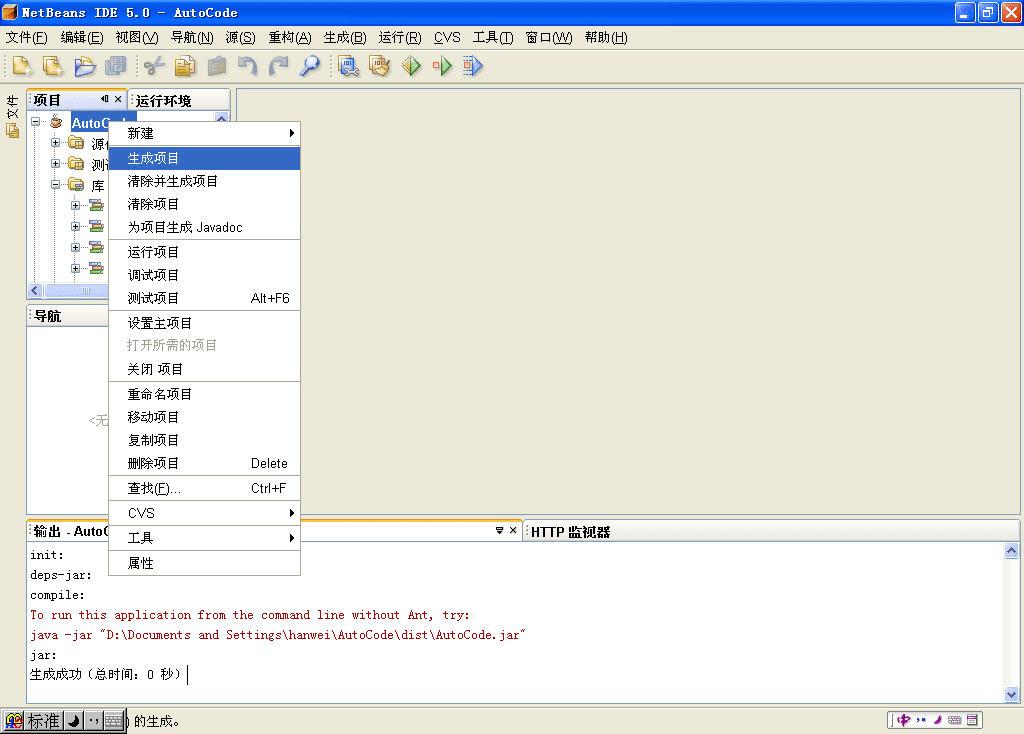The height and width of the screenshot is (734, 1024).
Task: Expand the third library entry under 库
Action: pyautogui.click(x=75, y=247)
